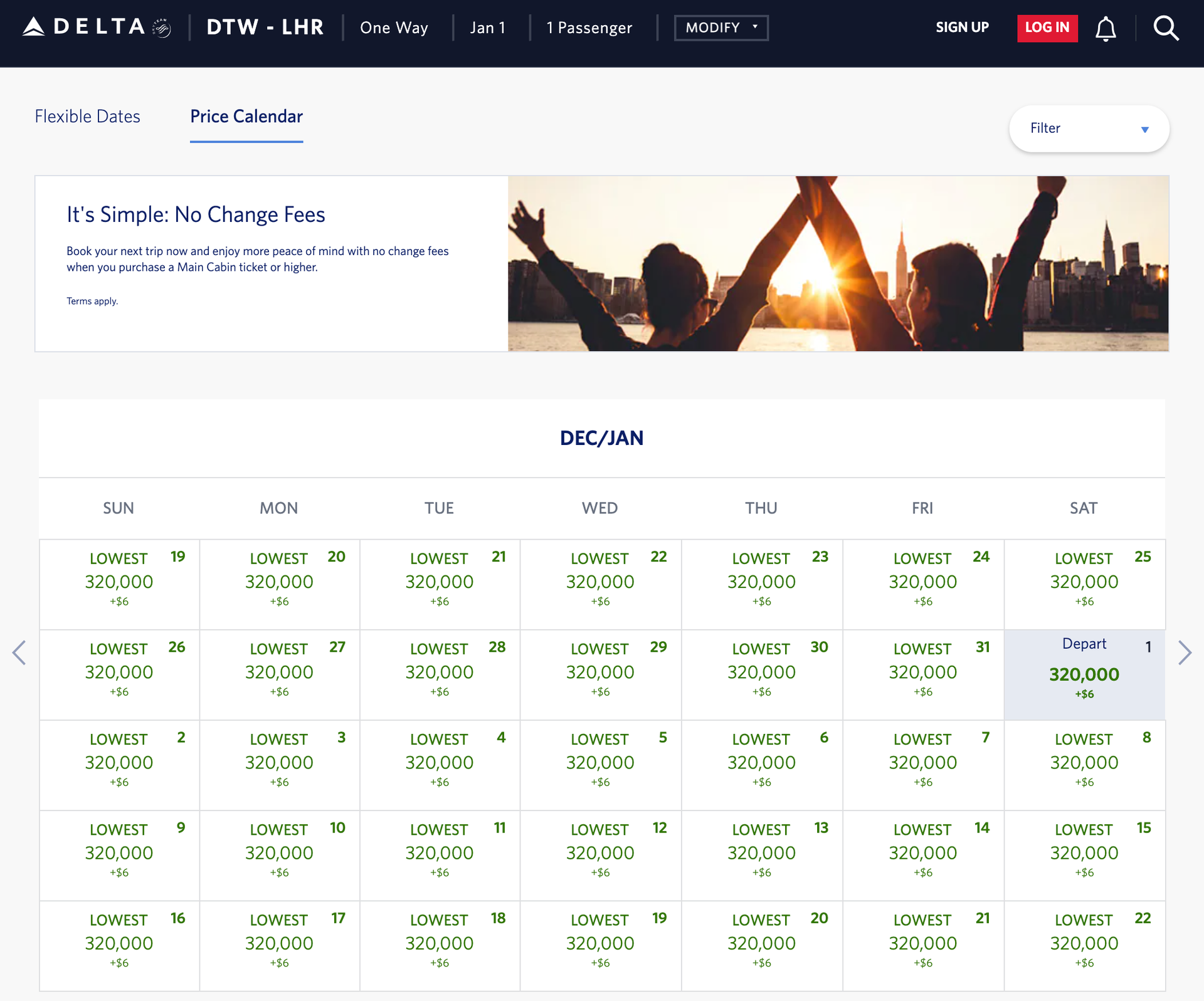The height and width of the screenshot is (1001, 1204).
Task: Choose December 25 in price calendar
Action: (1084, 584)
